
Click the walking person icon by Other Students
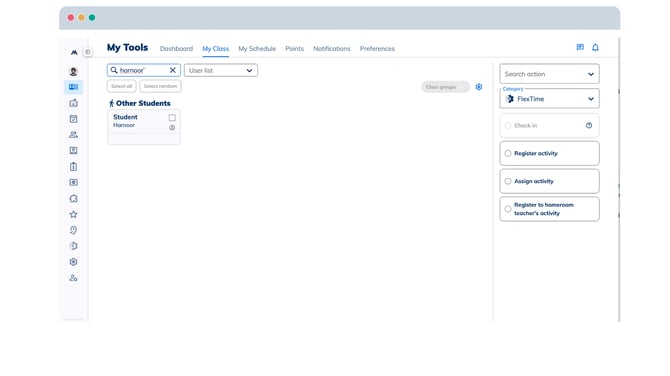(112, 103)
